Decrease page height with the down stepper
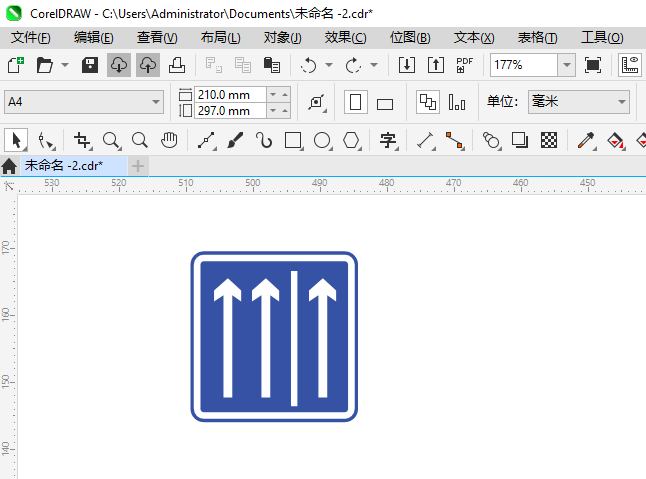Viewport: 646px width, 479px height. [x=273, y=111]
